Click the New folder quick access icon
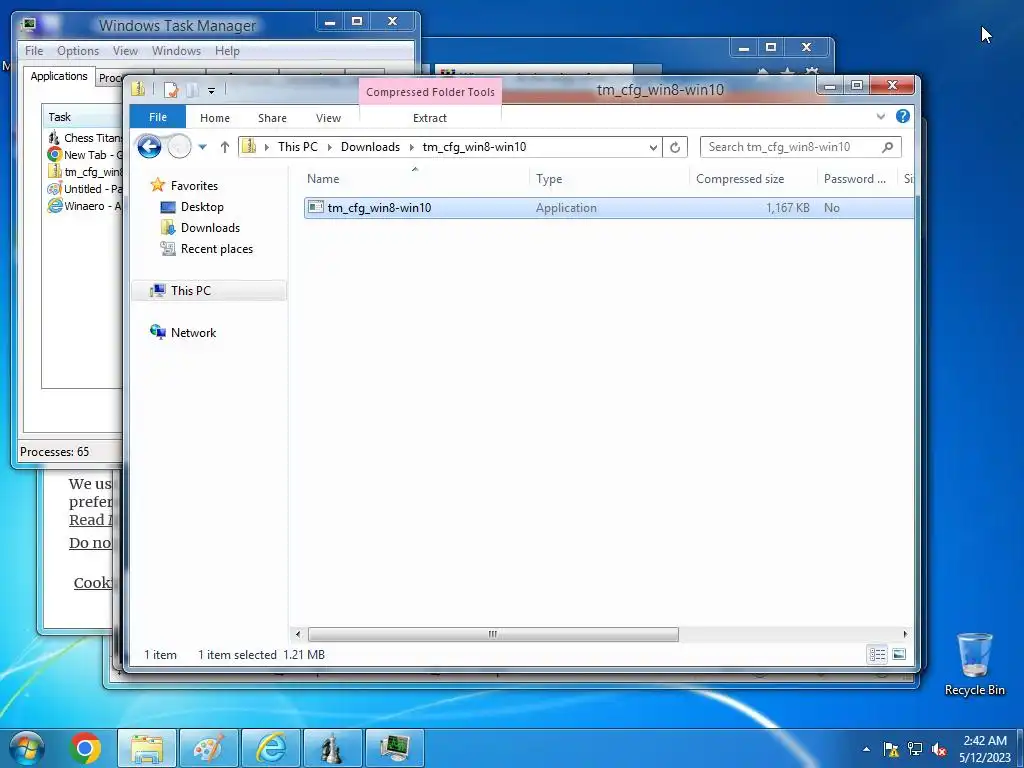Image resolution: width=1024 pixels, height=768 pixels. coord(193,90)
